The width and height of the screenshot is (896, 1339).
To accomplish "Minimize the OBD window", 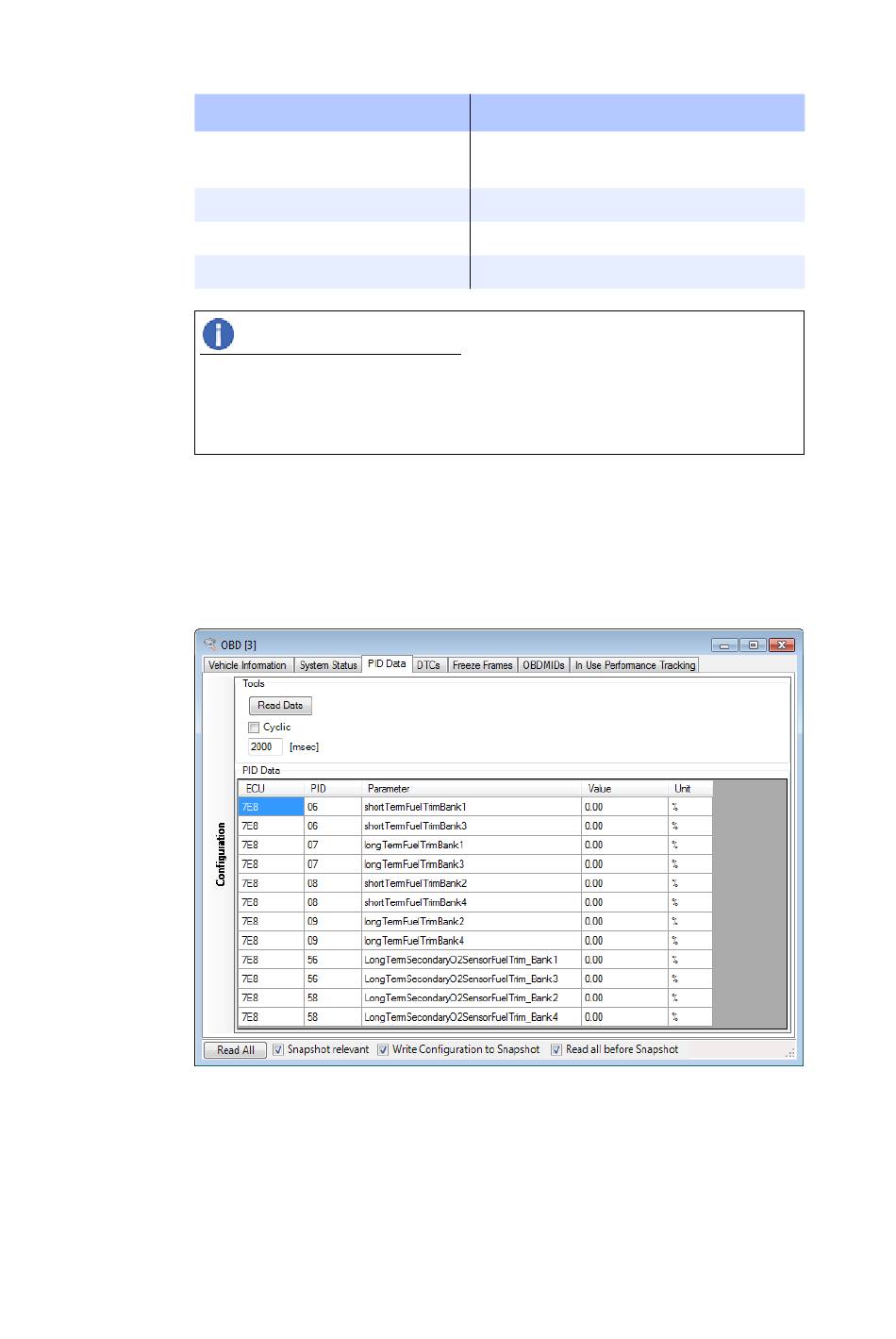I will pos(724,645).
